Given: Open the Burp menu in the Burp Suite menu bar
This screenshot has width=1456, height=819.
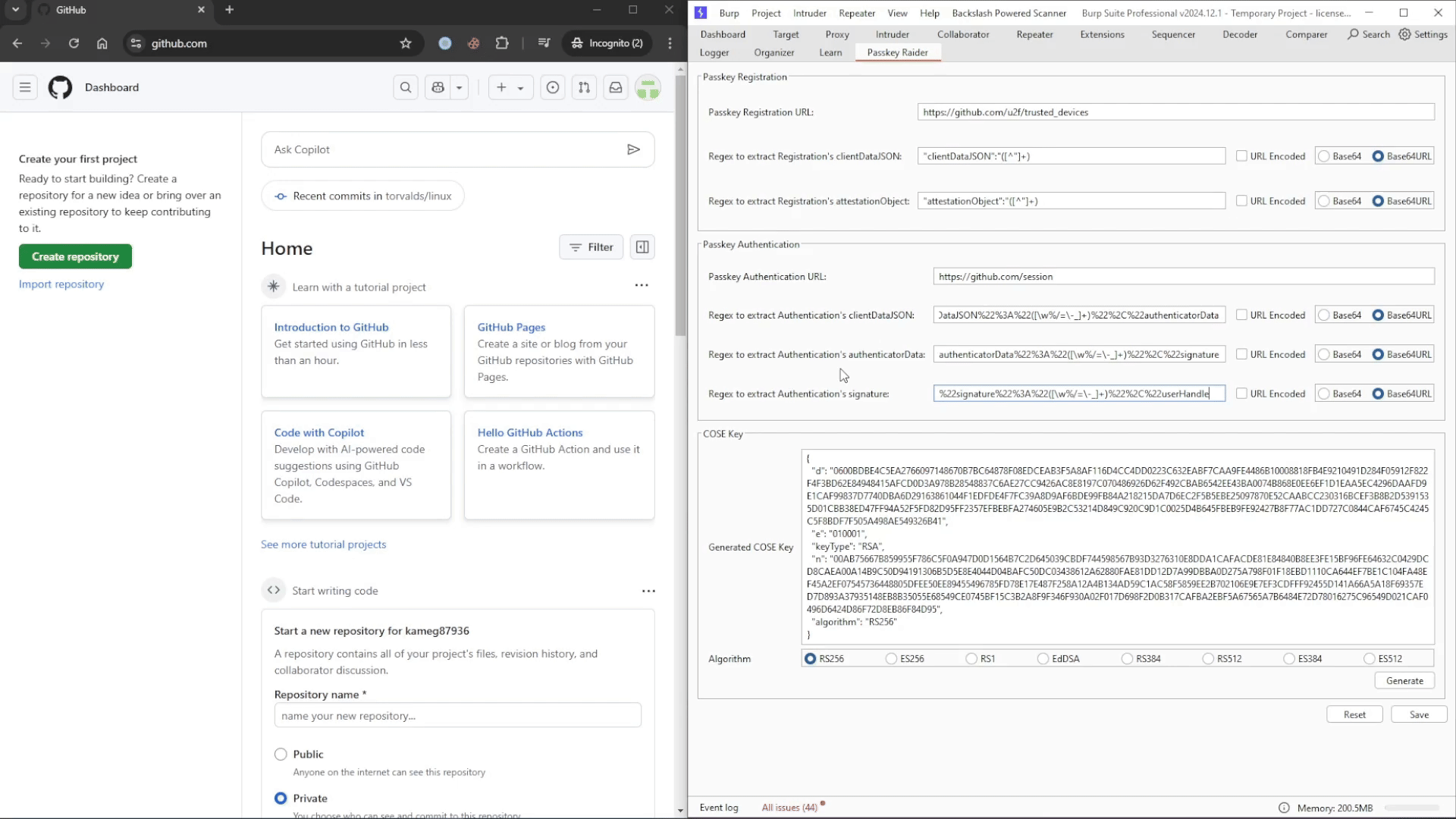Looking at the screenshot, I should 729,13.
